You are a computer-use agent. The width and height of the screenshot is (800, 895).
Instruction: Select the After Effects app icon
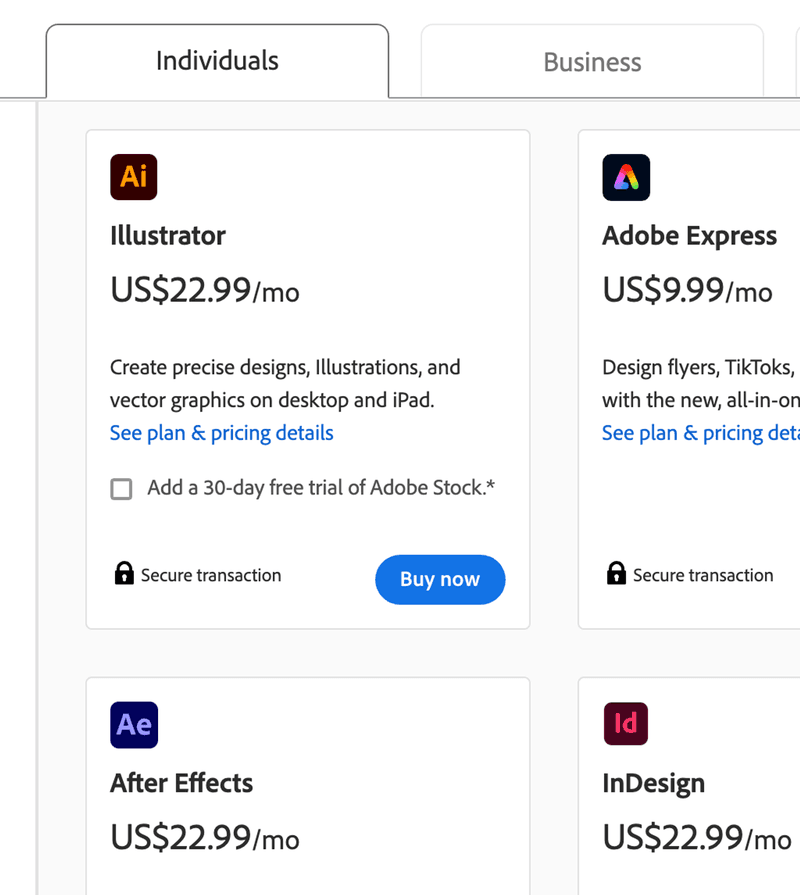pyautogui.click(x=133, y=724)
